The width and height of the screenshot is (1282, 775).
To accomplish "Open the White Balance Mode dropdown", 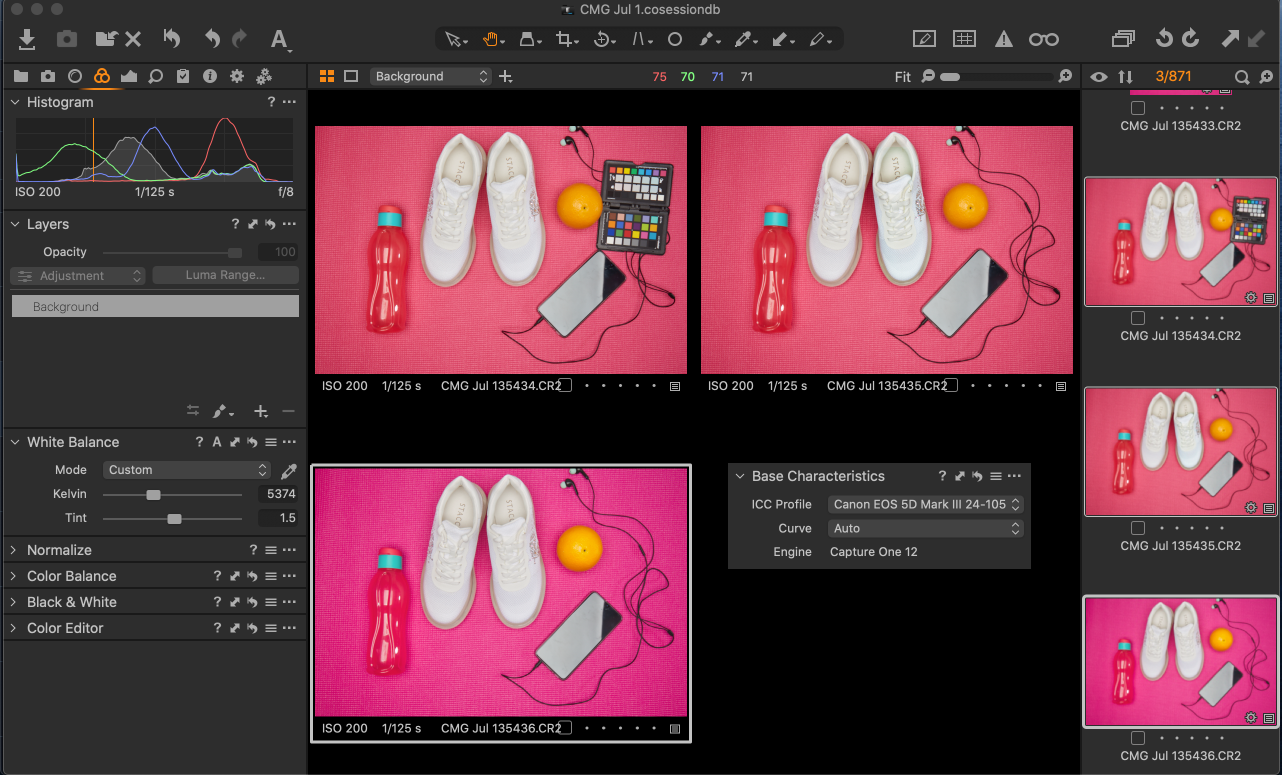I will (x=187, y=470).
